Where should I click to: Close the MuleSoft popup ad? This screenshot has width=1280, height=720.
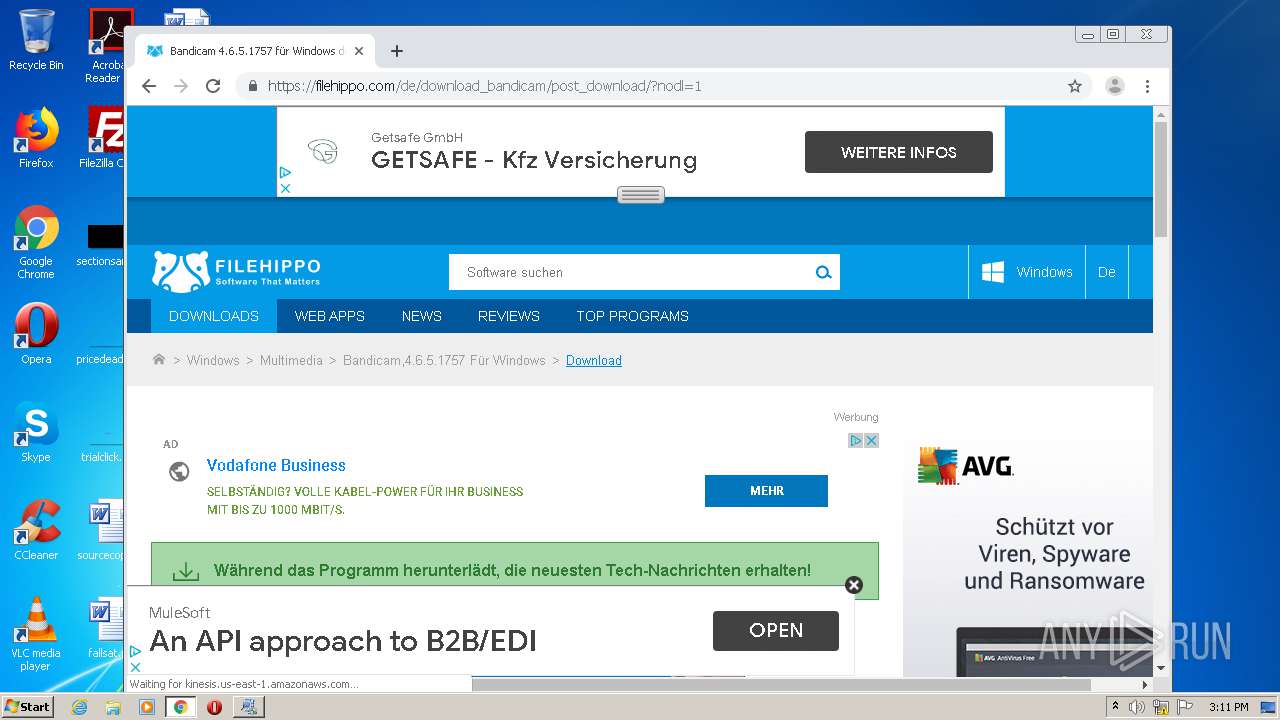(854, 585)
